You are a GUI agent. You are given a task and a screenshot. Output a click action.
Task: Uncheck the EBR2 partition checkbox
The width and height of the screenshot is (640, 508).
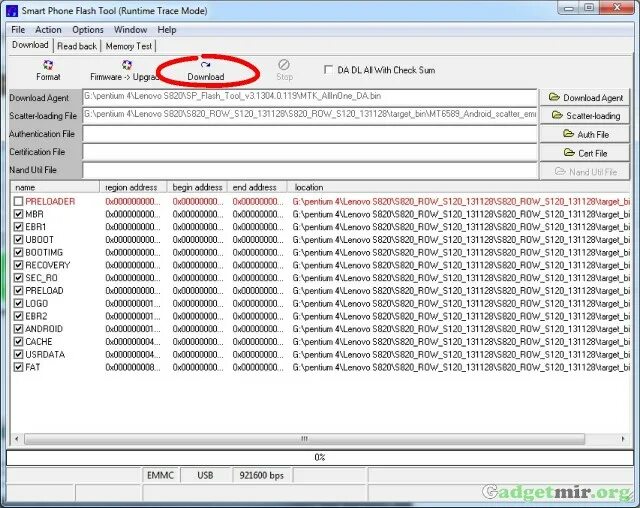[x=18, y=316]
